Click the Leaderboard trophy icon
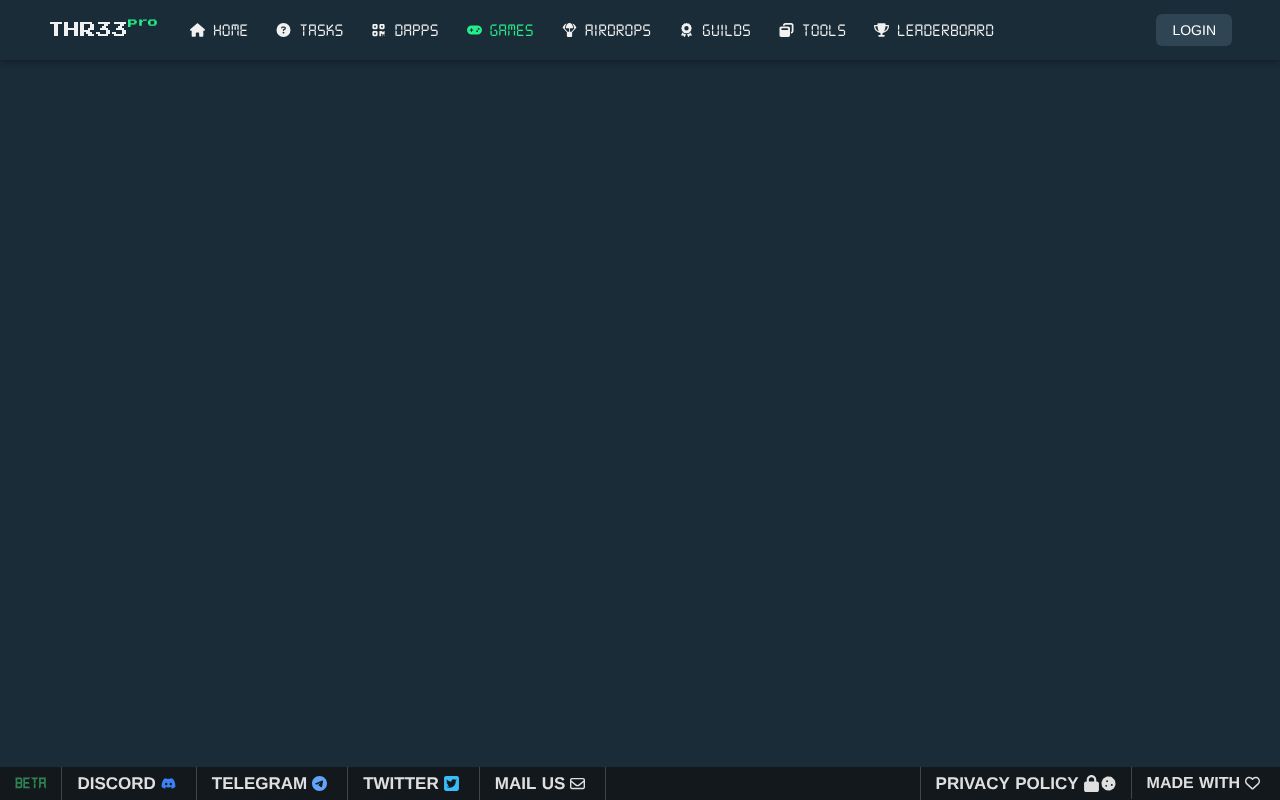This screenshot has height=800, width=1280. 881,30
